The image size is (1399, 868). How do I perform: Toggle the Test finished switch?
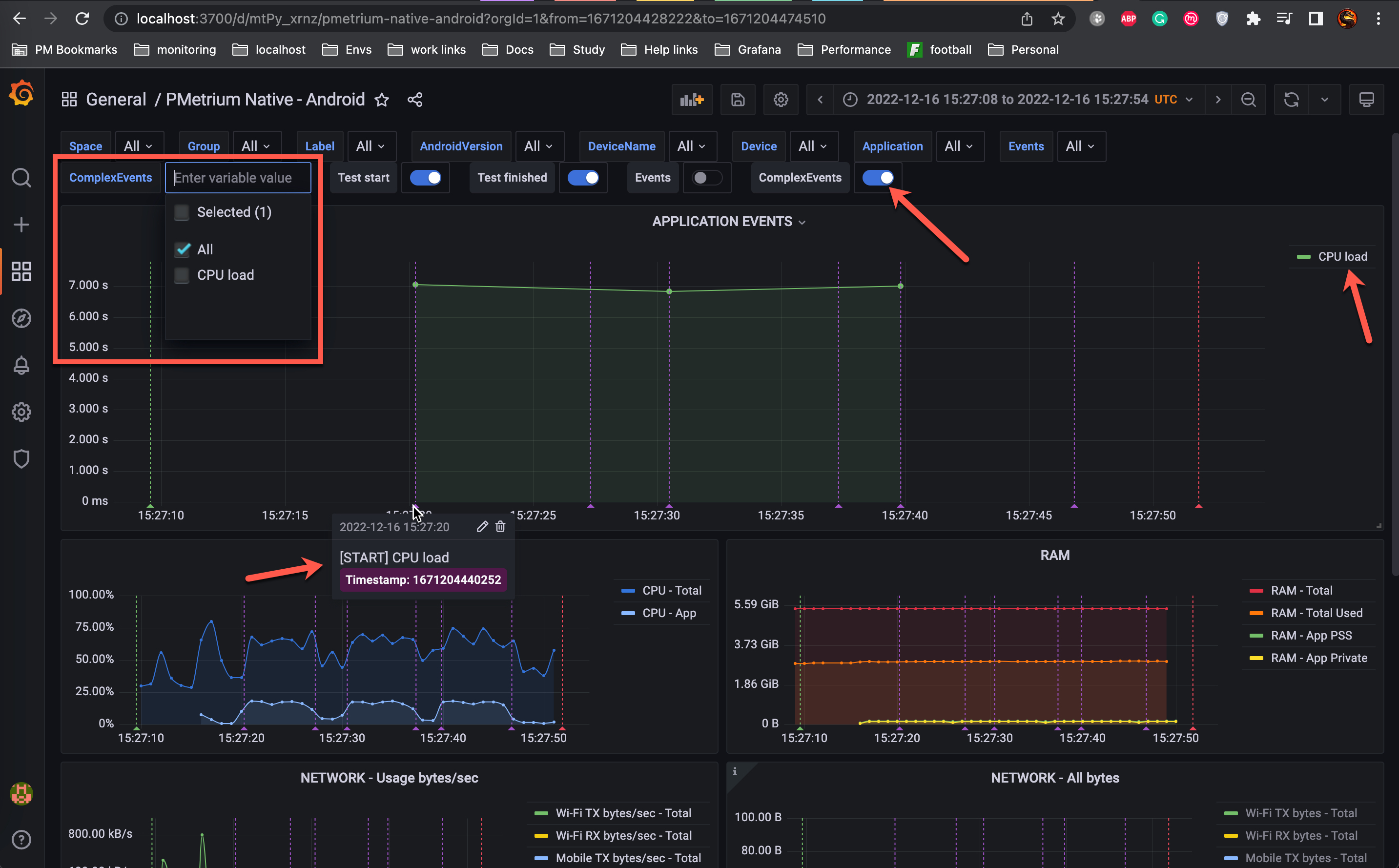click(x=583, y=178)
